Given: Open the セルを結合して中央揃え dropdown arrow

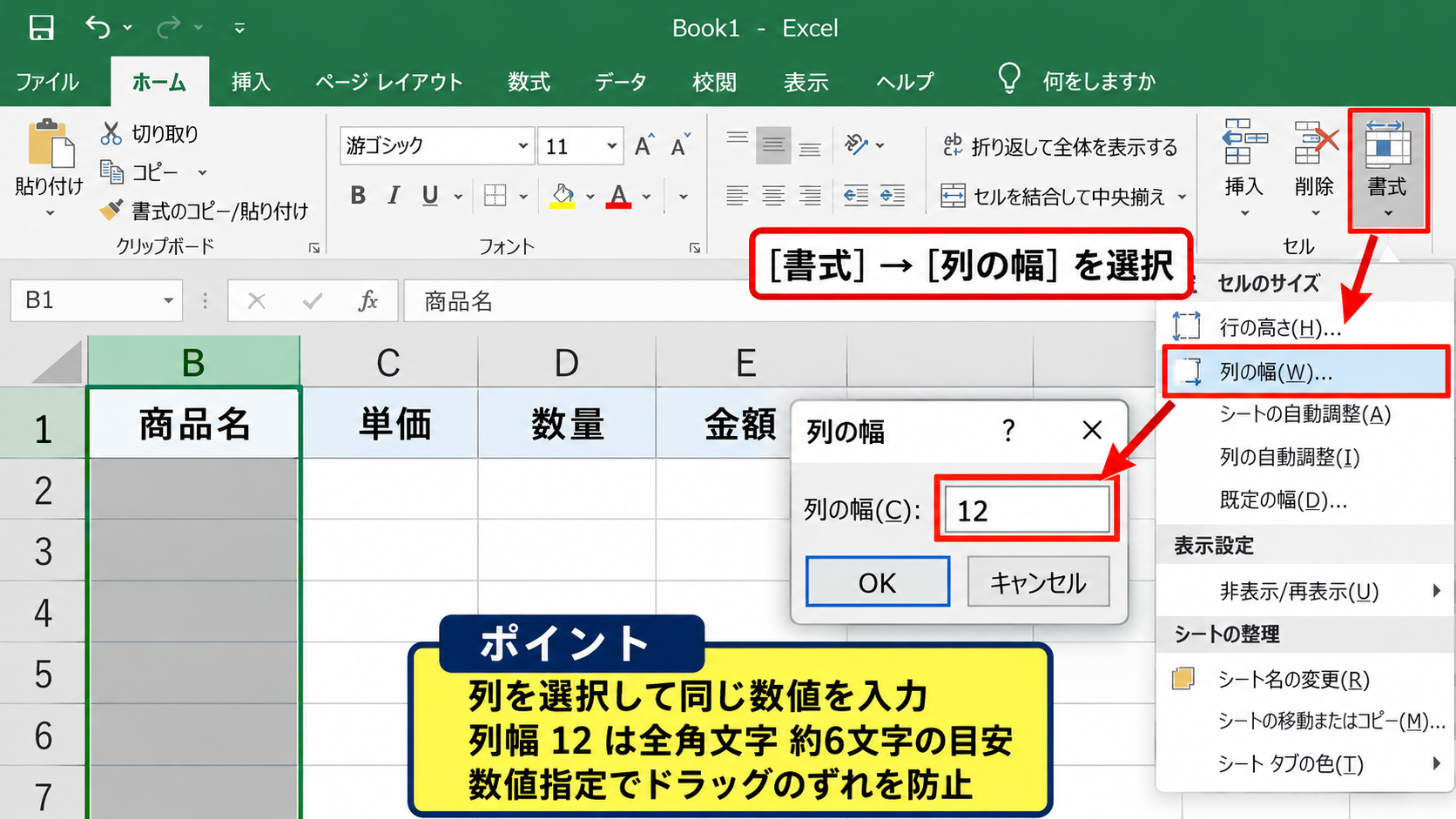Looking at the screenshot, I should tap(1182, 197).
